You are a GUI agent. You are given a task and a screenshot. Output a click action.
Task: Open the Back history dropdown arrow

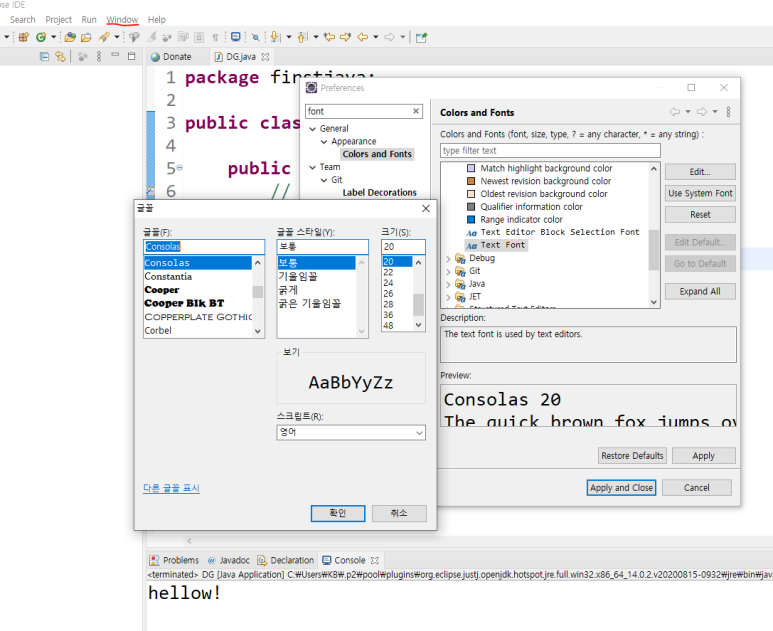pos(376,37)
